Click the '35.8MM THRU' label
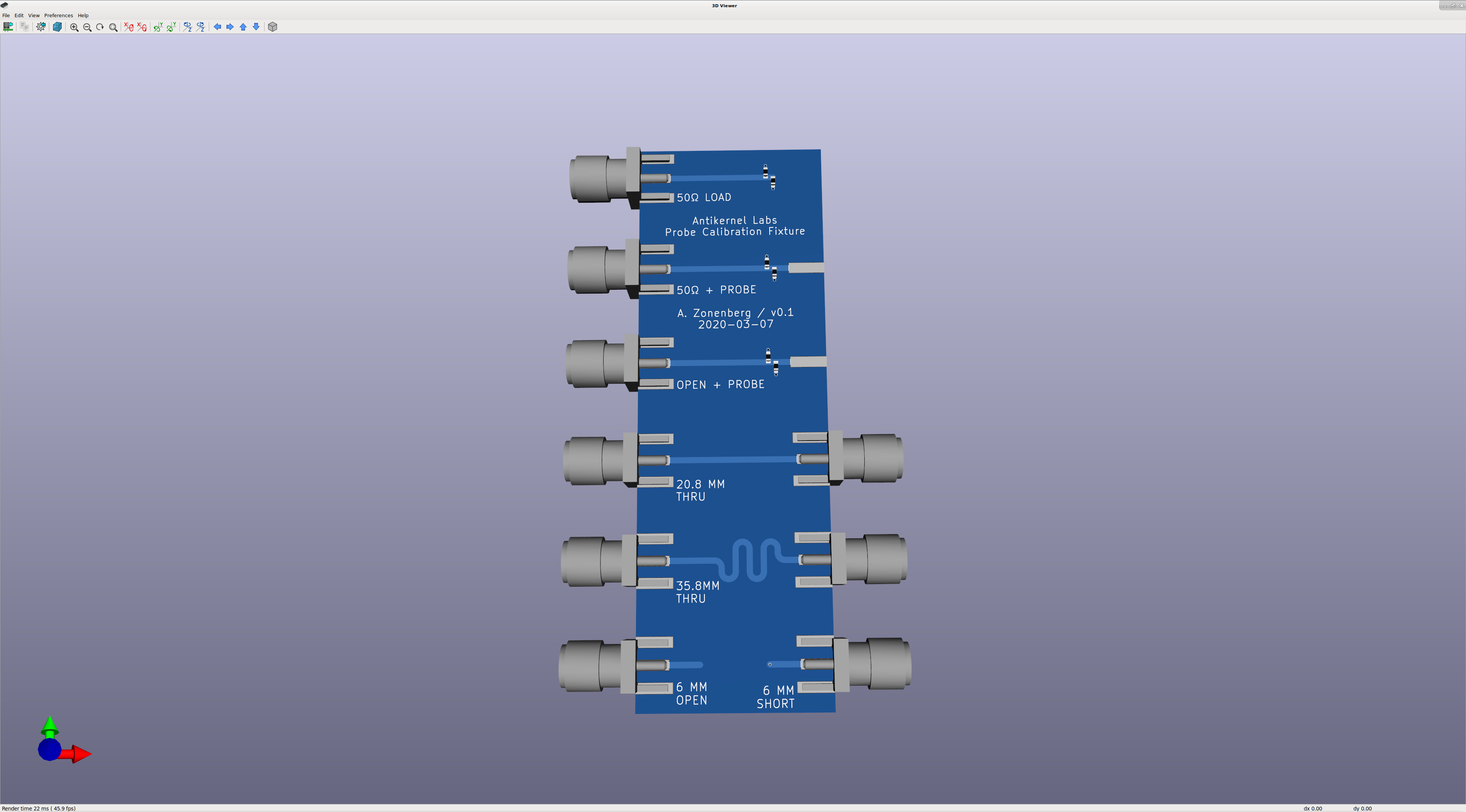 698,592
